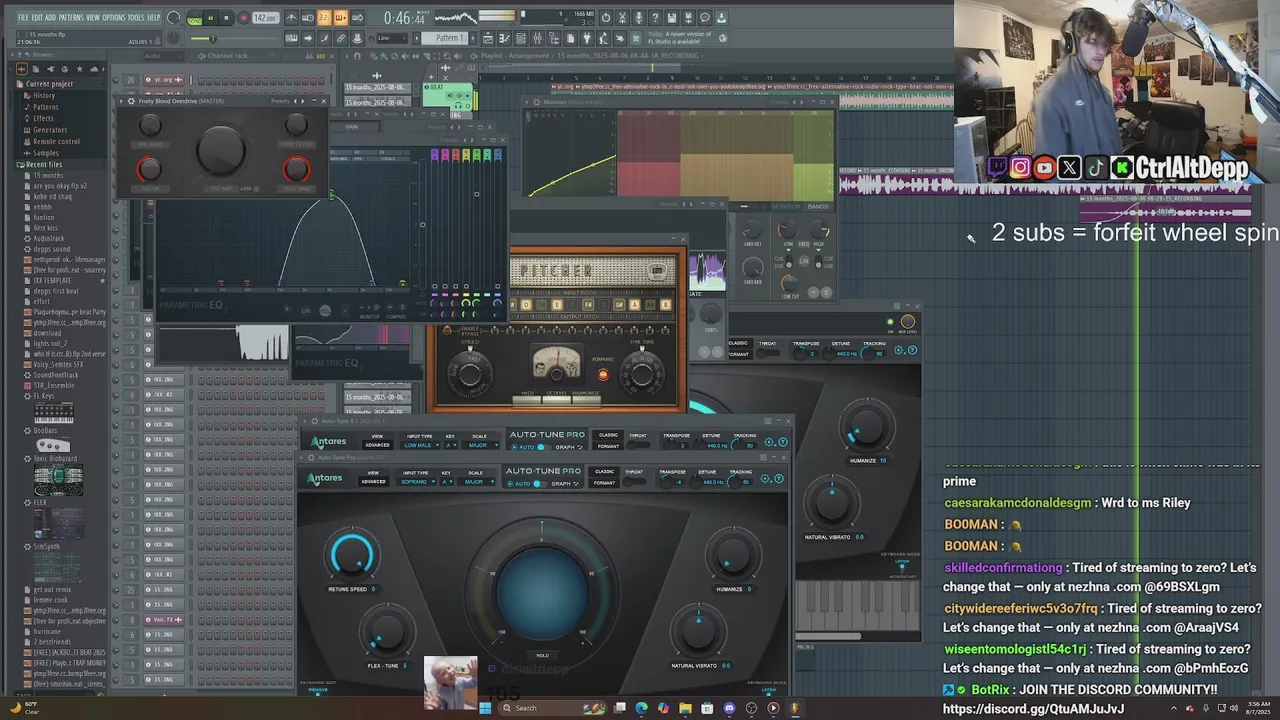
Task: Toggle AUTO/GRAPH switch in front Auto-Tune Pro
Action: tap(538, 484)
